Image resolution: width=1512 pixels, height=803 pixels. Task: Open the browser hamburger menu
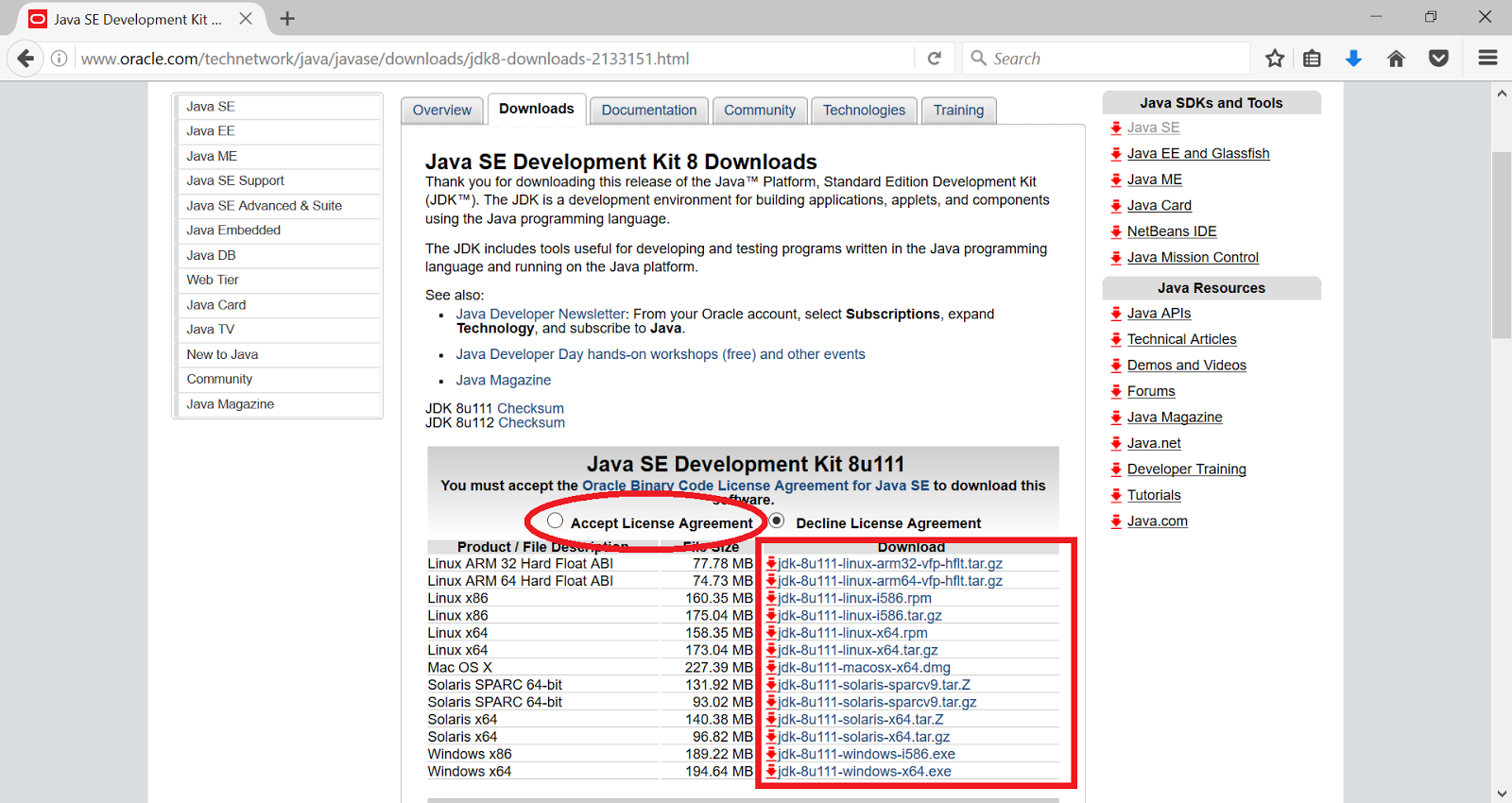(1487, 59)
